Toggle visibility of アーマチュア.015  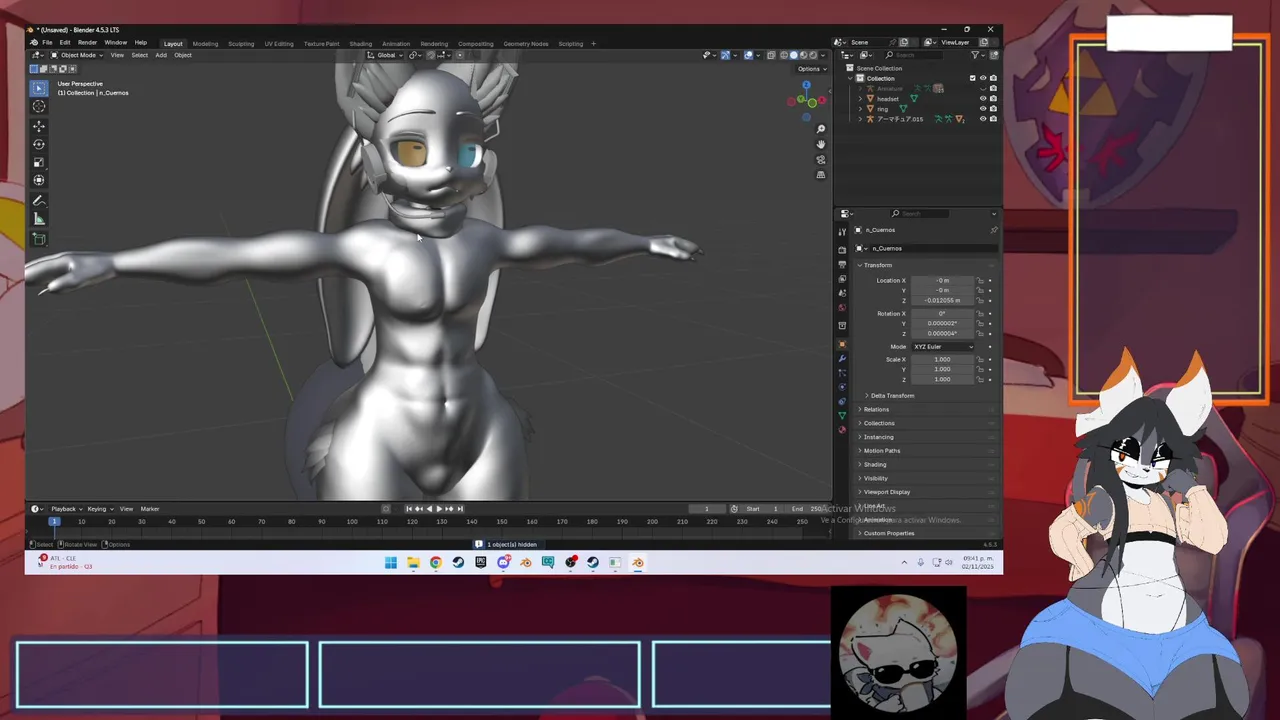pyautogui.click(x=982, y=119)
